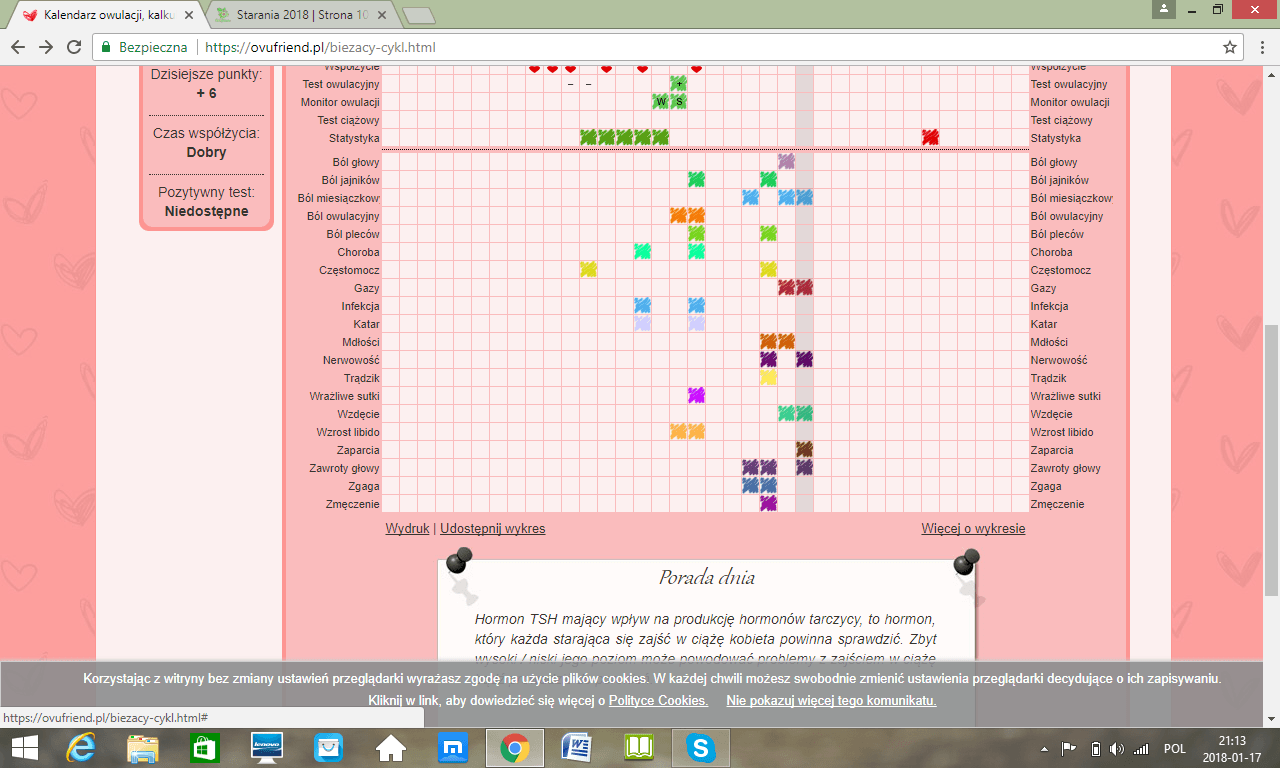
Task: Select the yellow Trądzik symptom marker
Action: (768, 377)
